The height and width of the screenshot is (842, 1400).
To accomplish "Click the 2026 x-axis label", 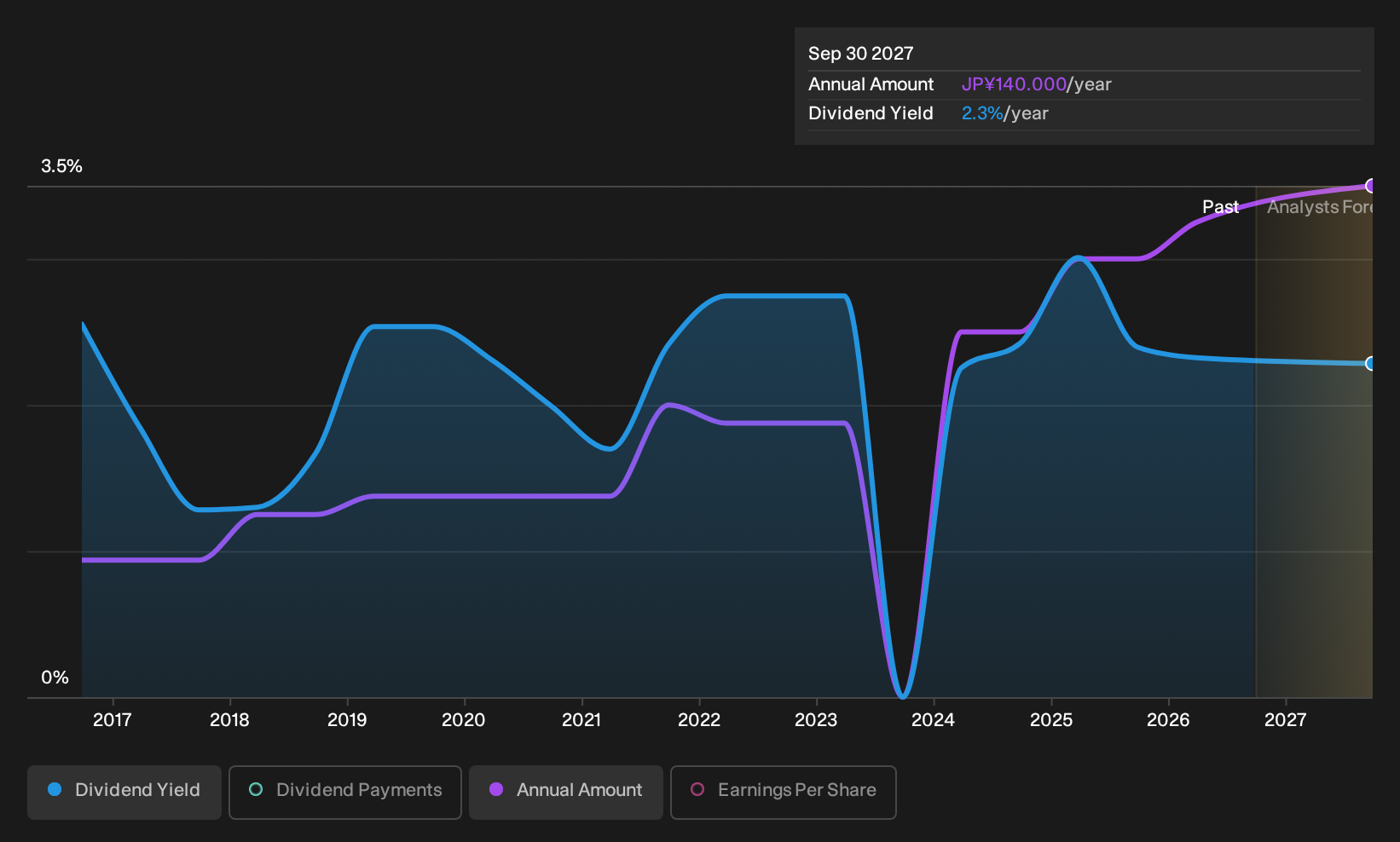I will coord(1168,720).
